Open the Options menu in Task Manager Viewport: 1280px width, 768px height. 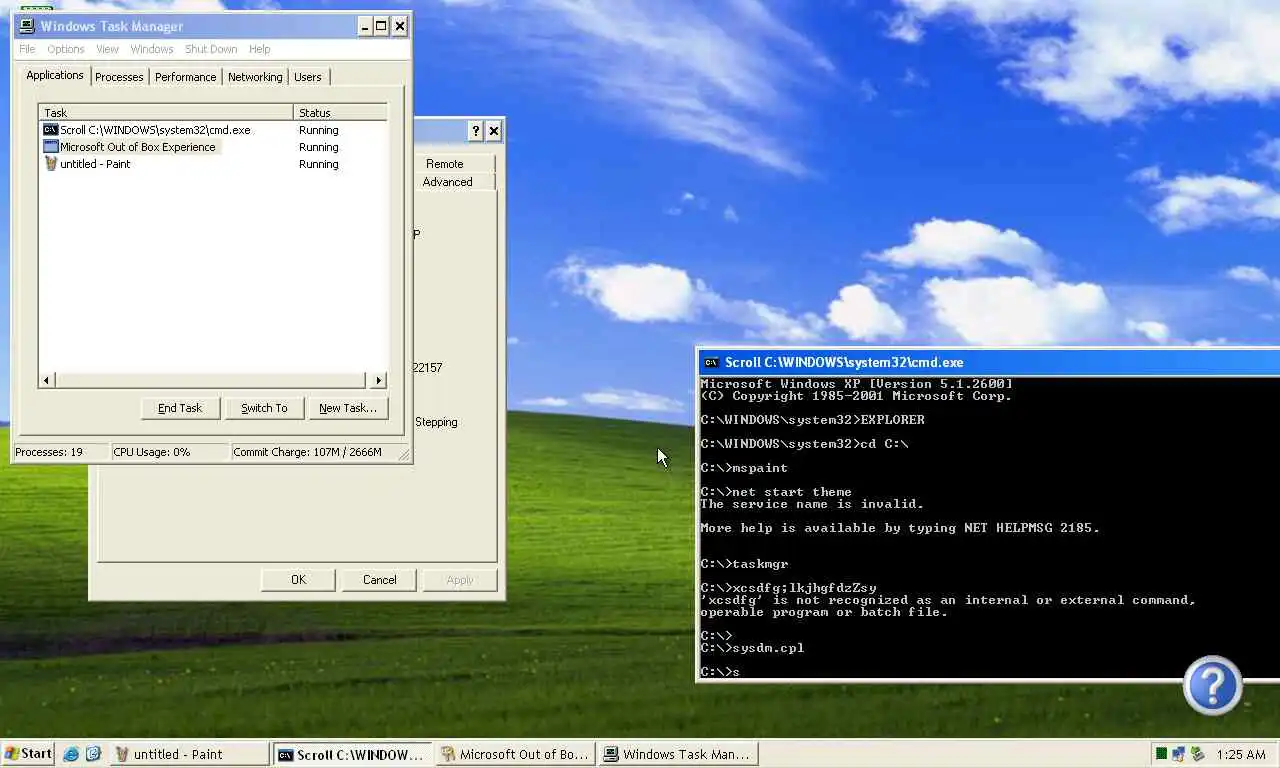pyautogui.click(x=66, y=49)
